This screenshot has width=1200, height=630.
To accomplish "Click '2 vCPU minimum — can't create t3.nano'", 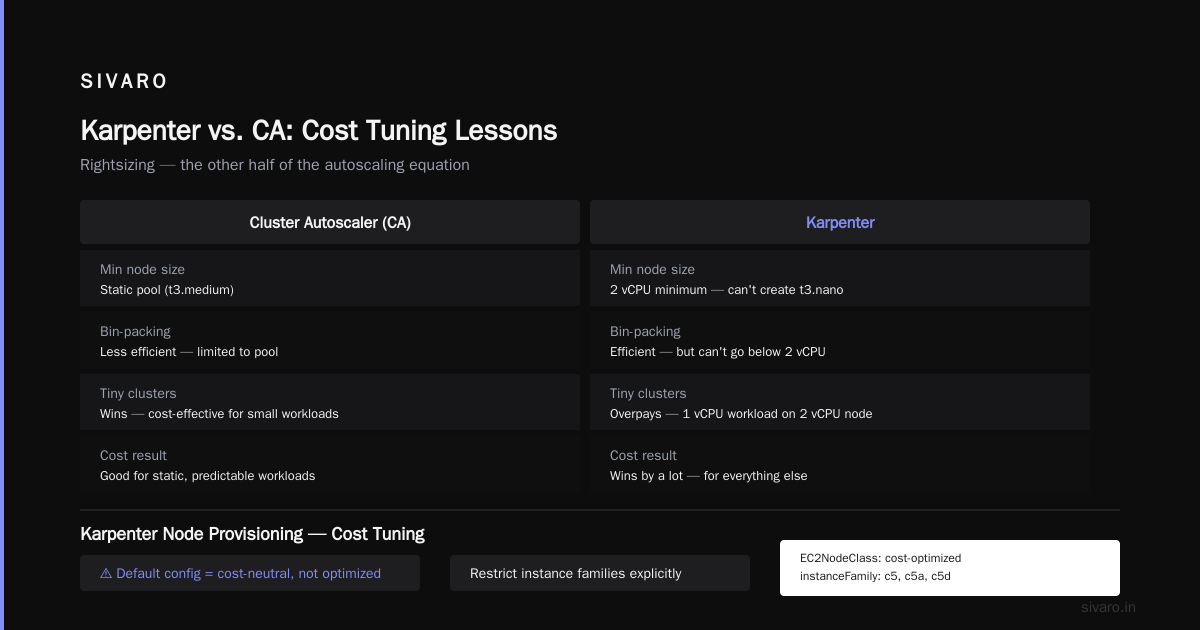I will (727, 290).
